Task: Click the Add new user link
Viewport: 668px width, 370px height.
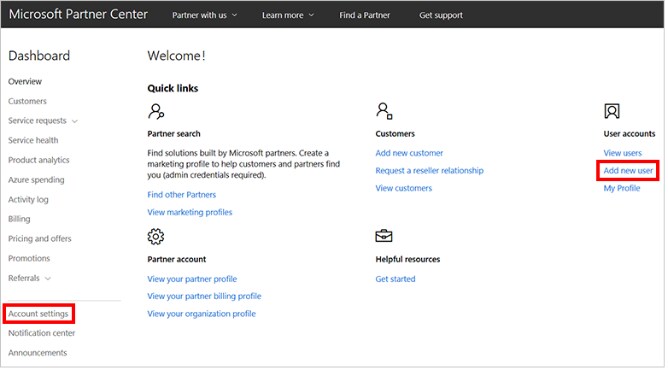Action: 628,170
